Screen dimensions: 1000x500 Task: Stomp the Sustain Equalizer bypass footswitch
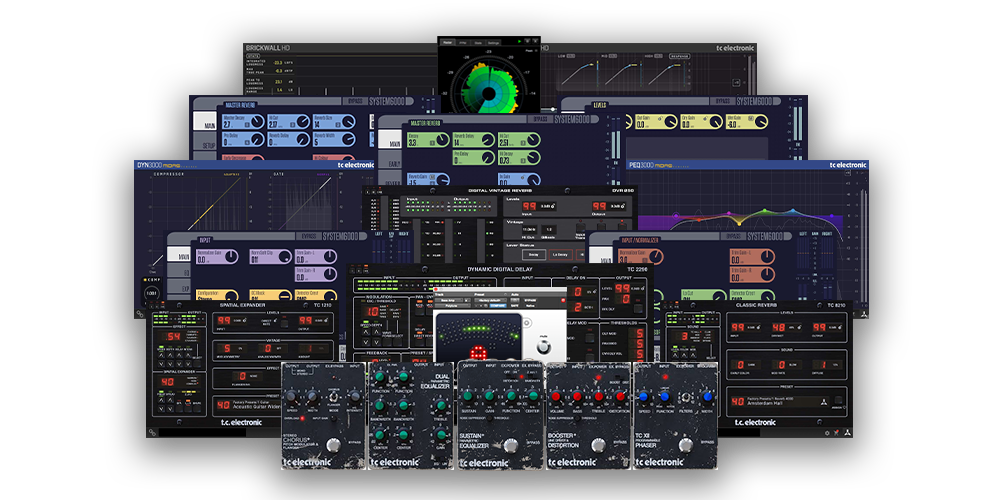pos(511,444)
